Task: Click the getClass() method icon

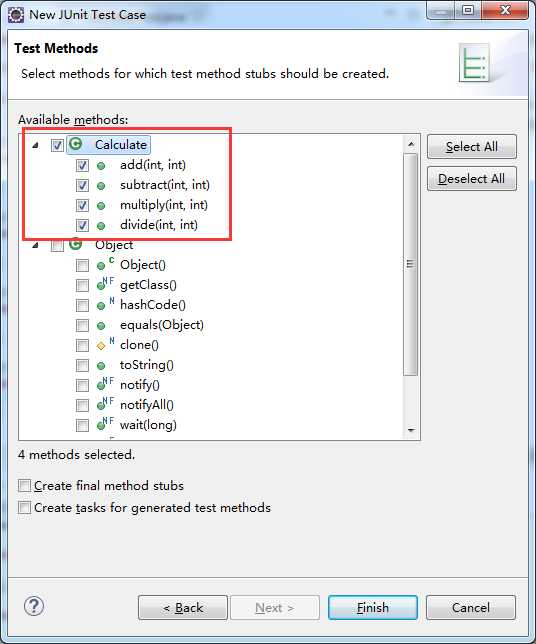Action: click(105, 284)
